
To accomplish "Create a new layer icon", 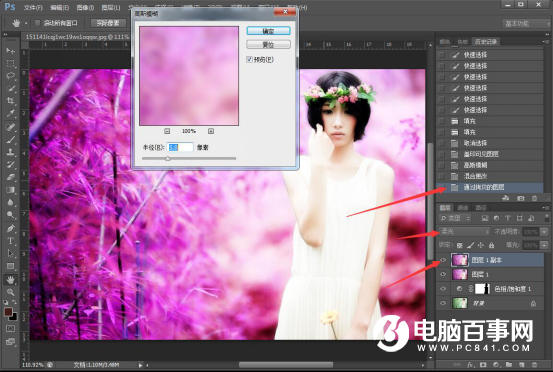I will [521, 365].
